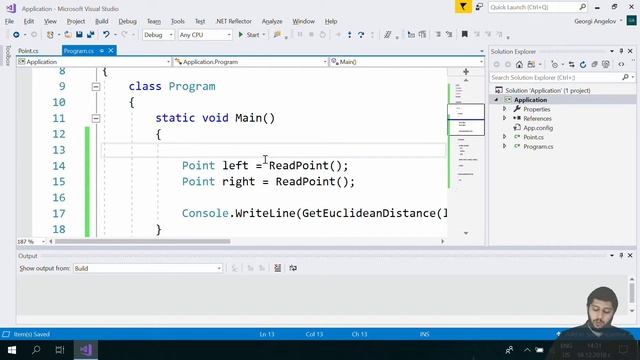640x360 pixels.
Task: Click the Notifications filter flag icon
Action: pyautogui.click(x=463, y=7)
